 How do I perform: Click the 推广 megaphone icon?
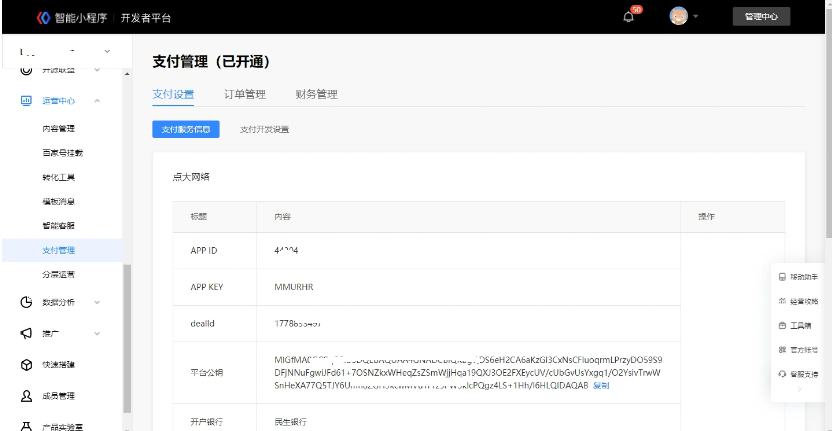pyautogui.click(x=27, y=333)
